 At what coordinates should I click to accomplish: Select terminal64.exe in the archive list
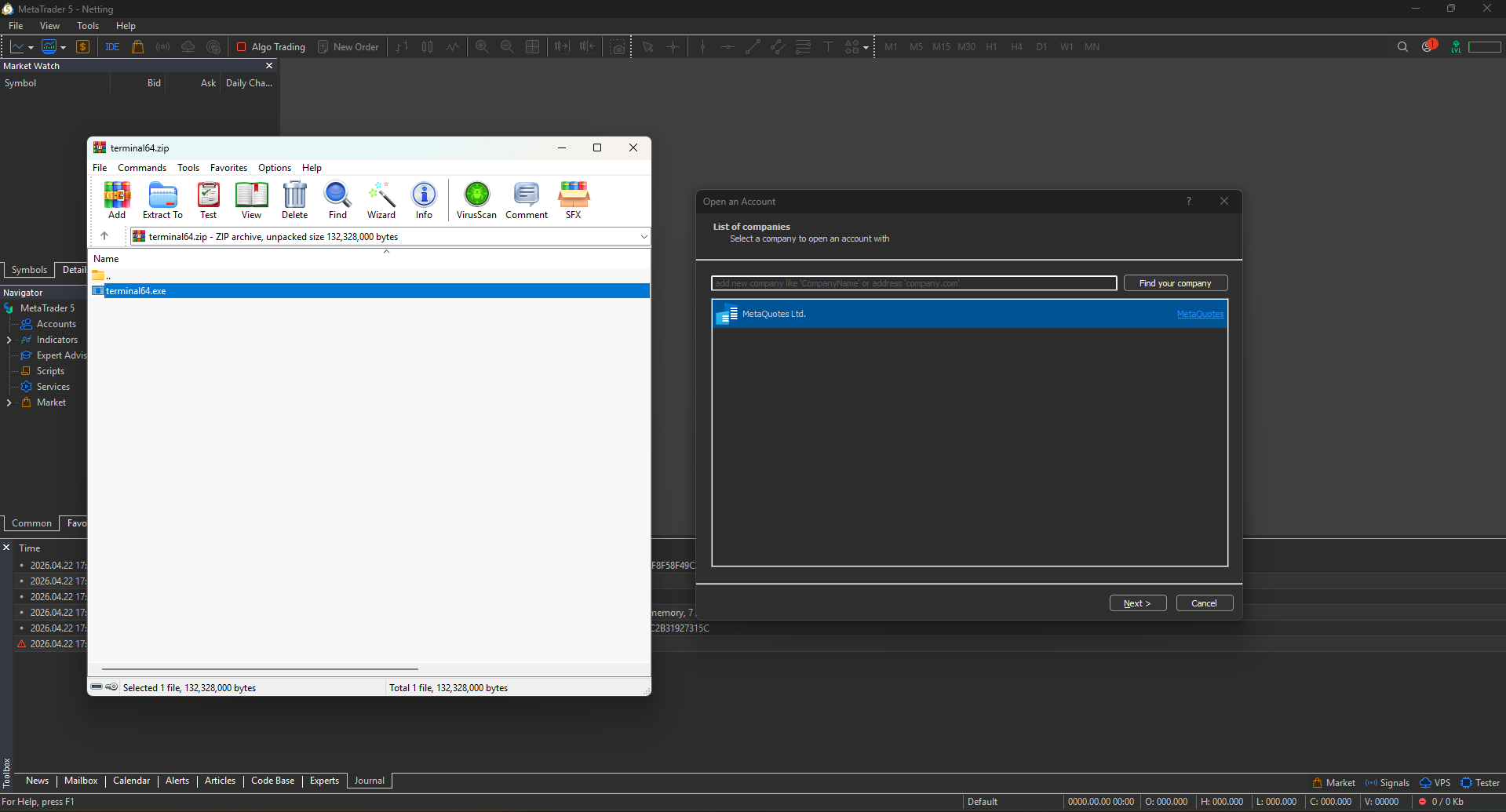pos(369,291)
